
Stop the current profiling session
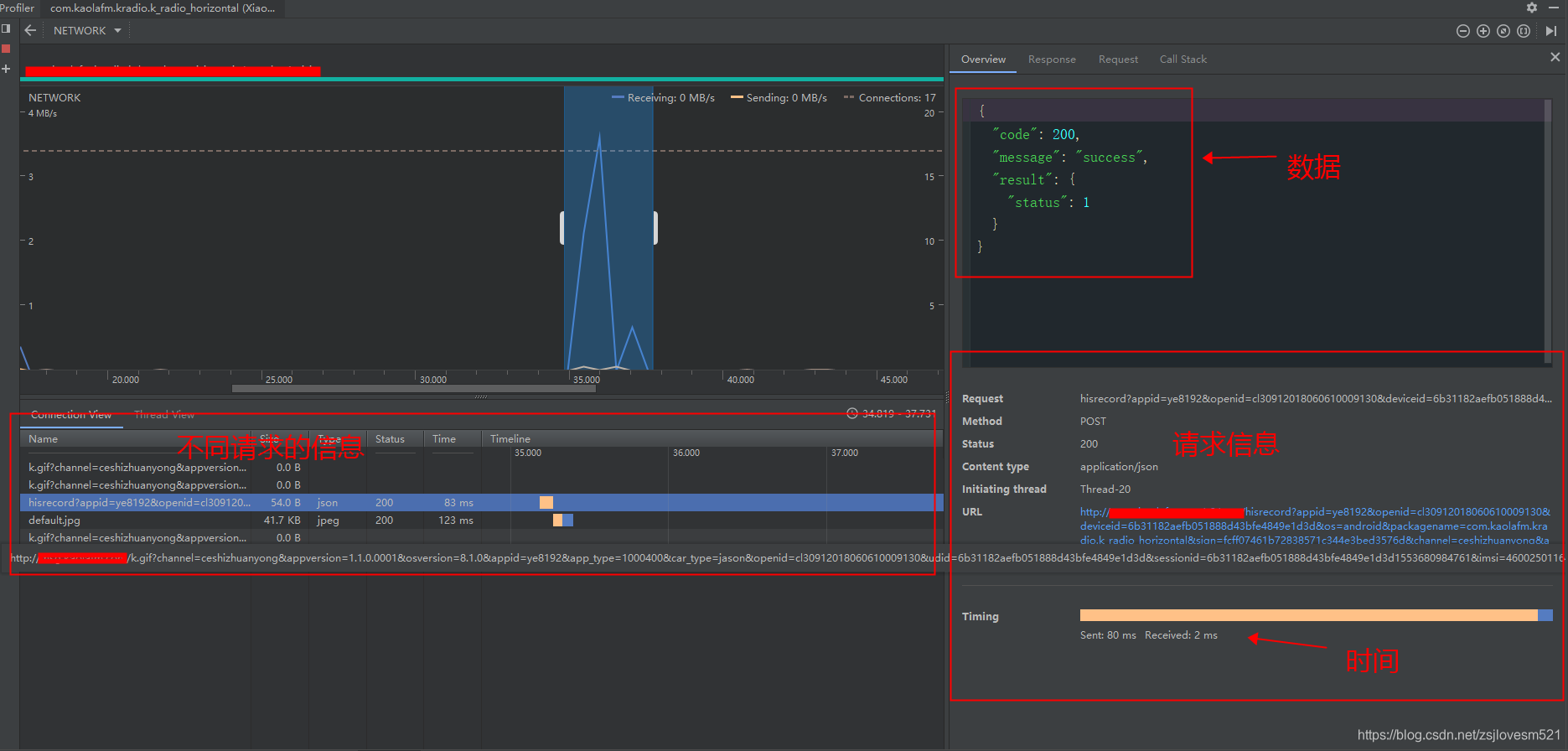tap(6, 49)
